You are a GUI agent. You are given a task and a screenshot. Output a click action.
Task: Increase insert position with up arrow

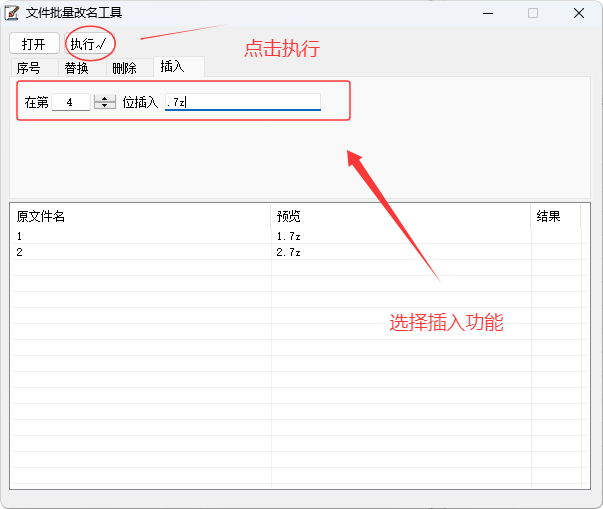[x=105, y=98]
